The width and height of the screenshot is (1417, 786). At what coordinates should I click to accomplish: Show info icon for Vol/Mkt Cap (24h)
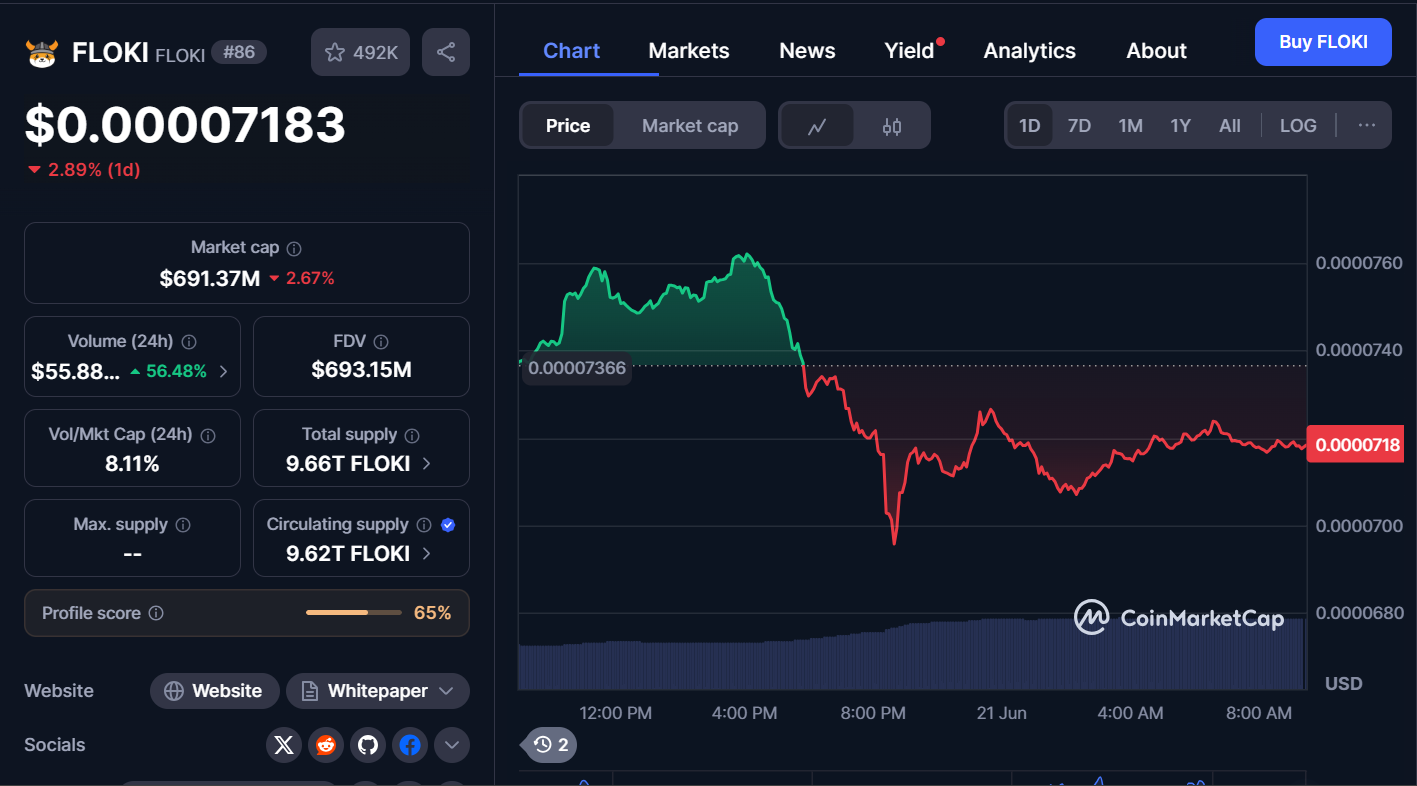coord(208,436)
